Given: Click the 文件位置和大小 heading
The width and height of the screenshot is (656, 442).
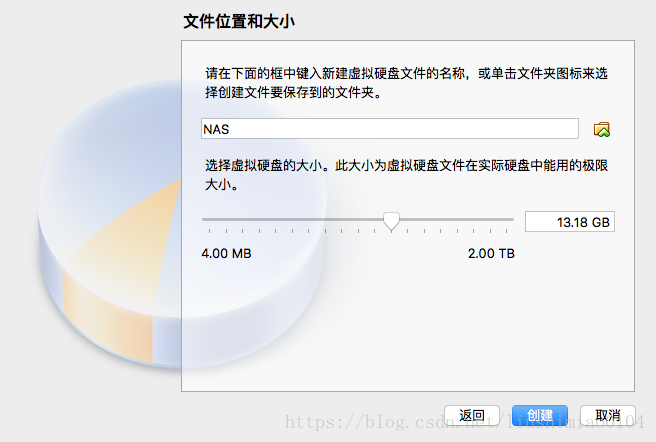Looking at the screenshot, I should pos(239,21).
